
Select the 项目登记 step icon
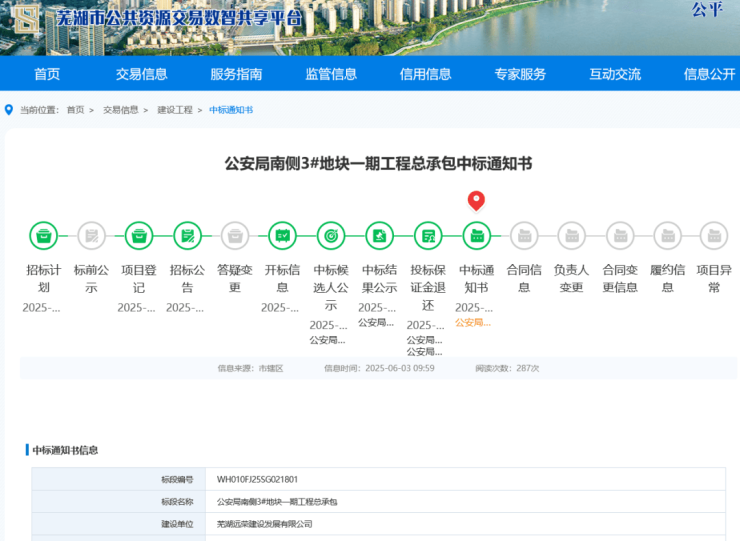pos(139,236)
